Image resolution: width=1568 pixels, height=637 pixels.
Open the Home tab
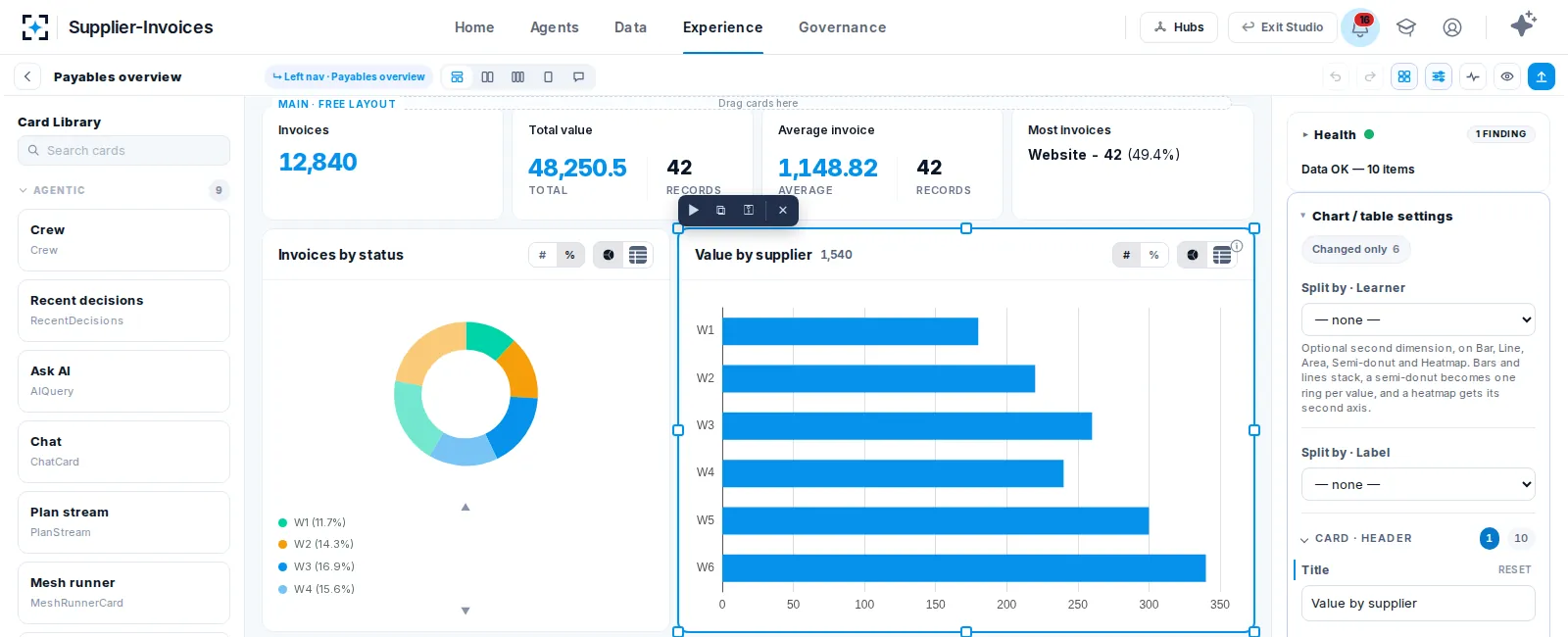pyautogui.click(x=474, y=27)
